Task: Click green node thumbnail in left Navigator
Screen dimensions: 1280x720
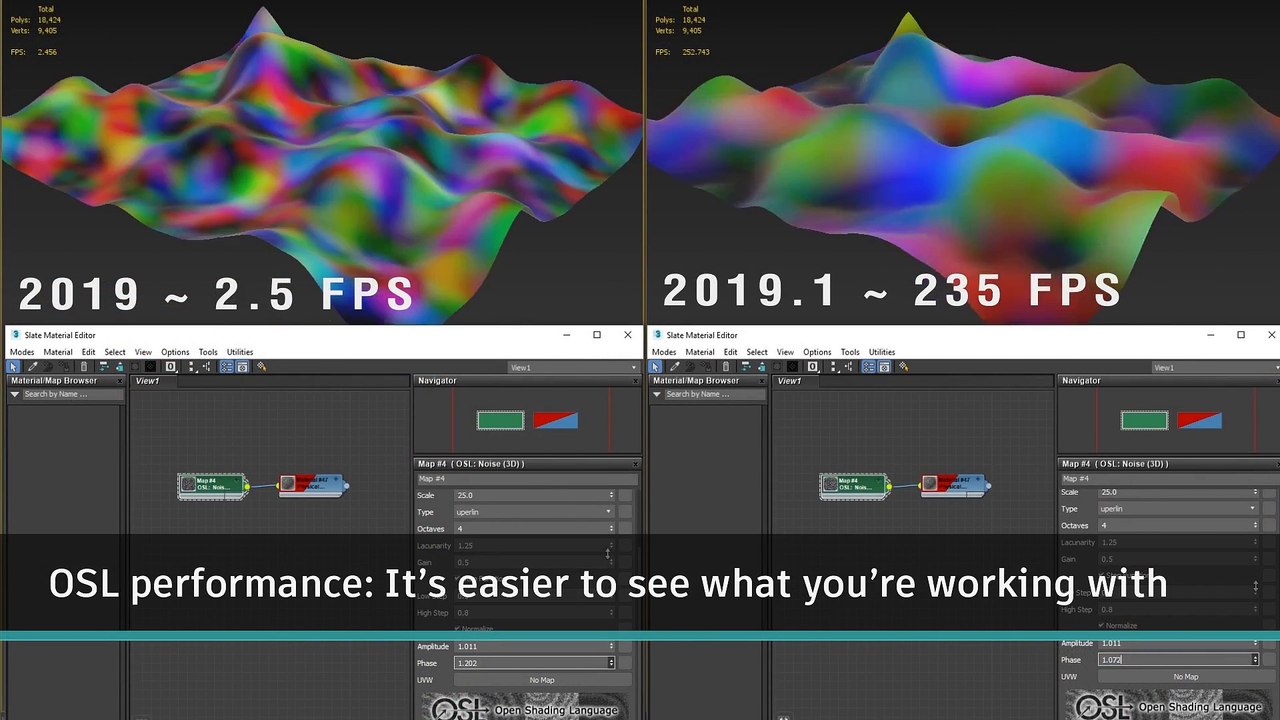Action: pyautogui.click(x=500, y=421)
